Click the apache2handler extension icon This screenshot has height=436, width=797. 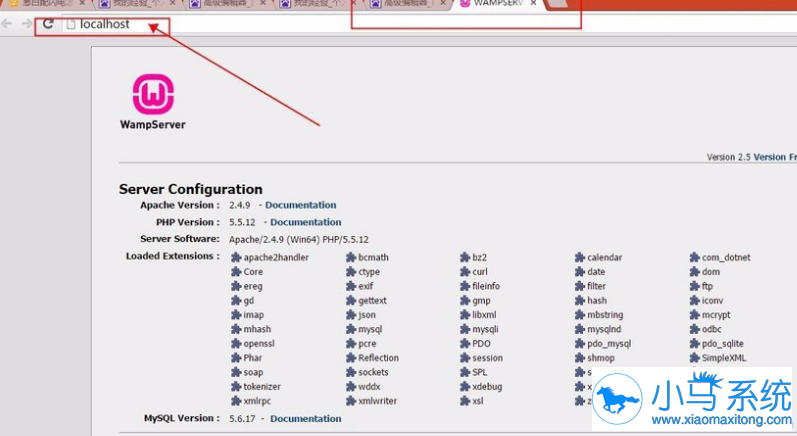pos(236,257)
